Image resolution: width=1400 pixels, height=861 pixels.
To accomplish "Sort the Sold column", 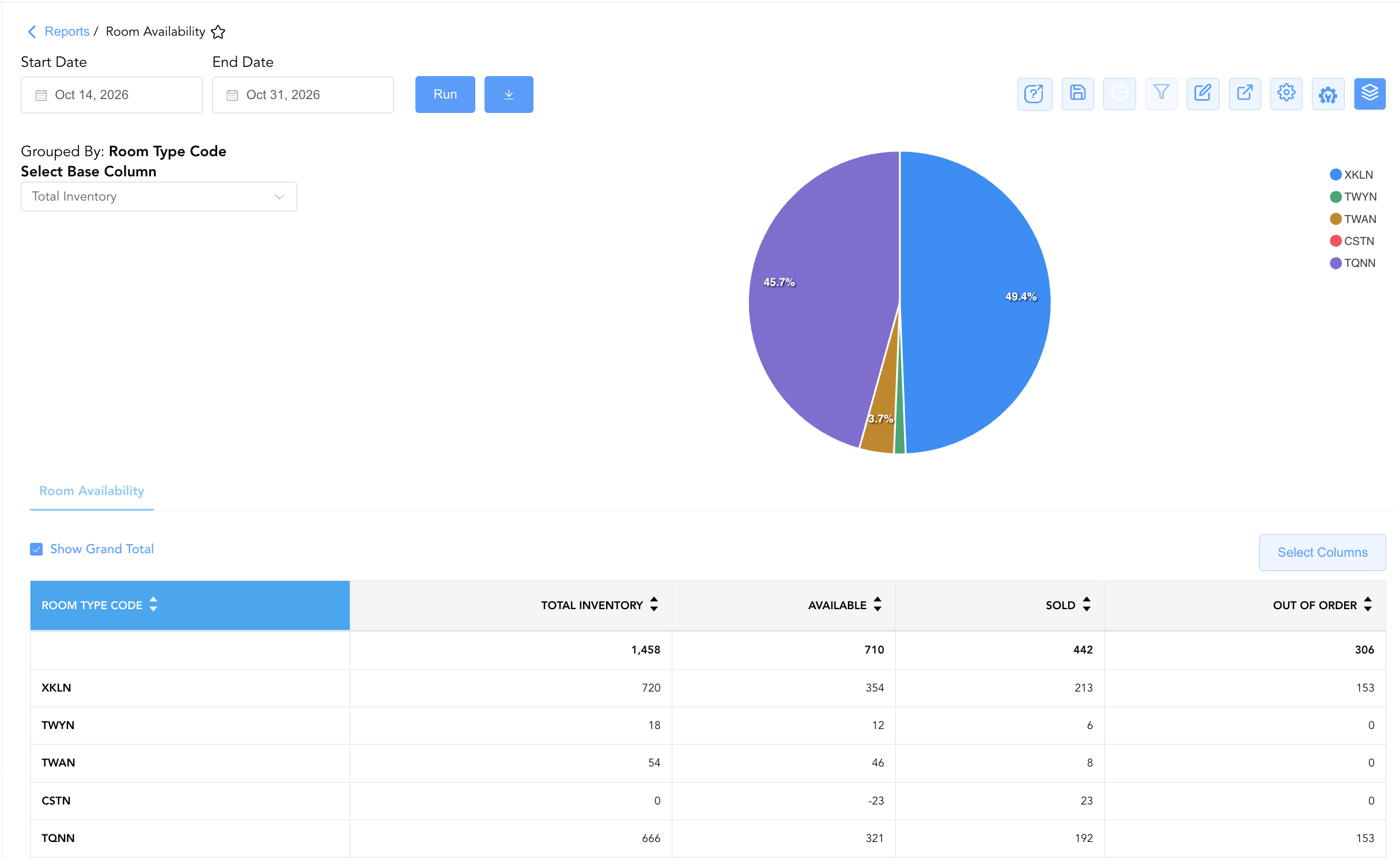I will pos(1087,605).
